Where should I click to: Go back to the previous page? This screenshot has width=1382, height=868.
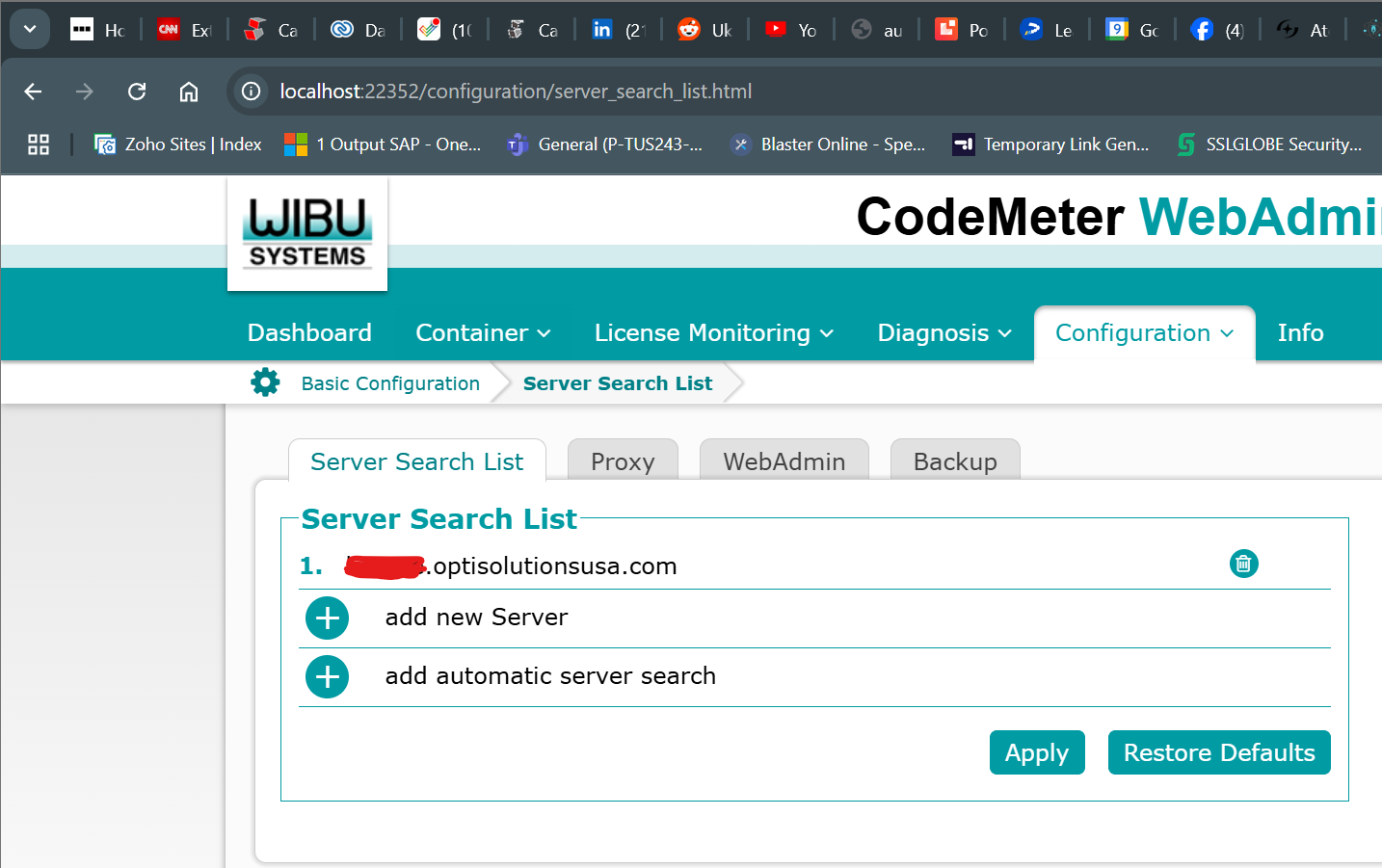coord(33,92)
